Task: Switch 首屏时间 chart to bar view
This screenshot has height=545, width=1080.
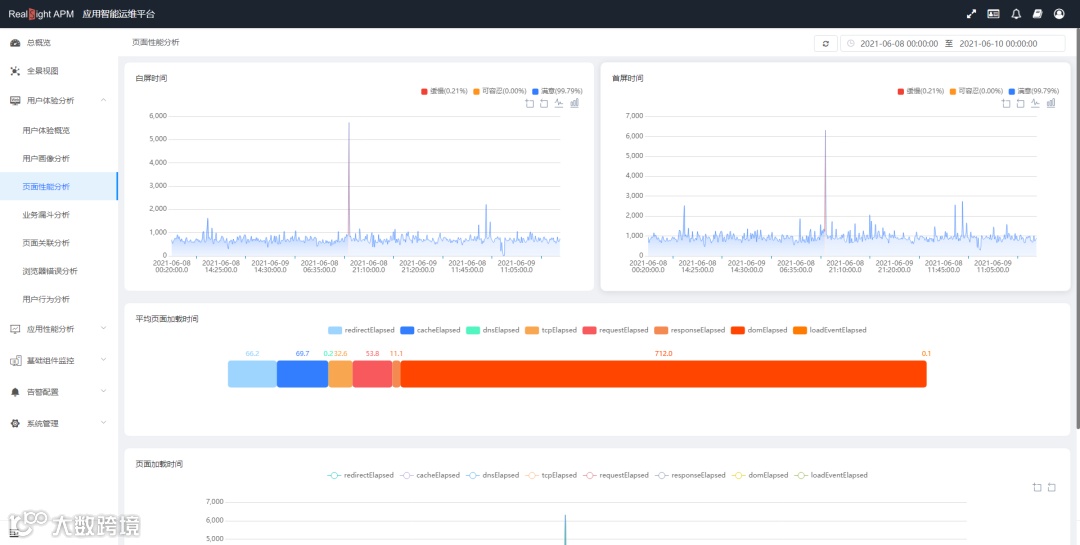Action: pyautogui.click(x=1051, y=103)
